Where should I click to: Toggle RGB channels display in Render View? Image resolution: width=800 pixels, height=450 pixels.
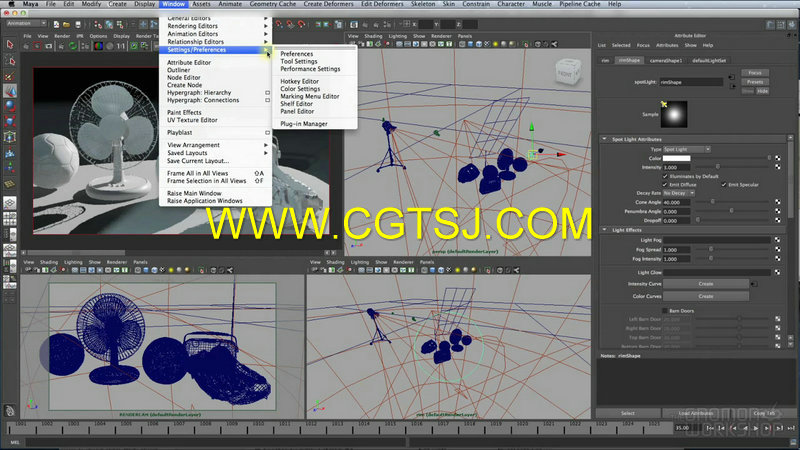(x=98, y=46)
